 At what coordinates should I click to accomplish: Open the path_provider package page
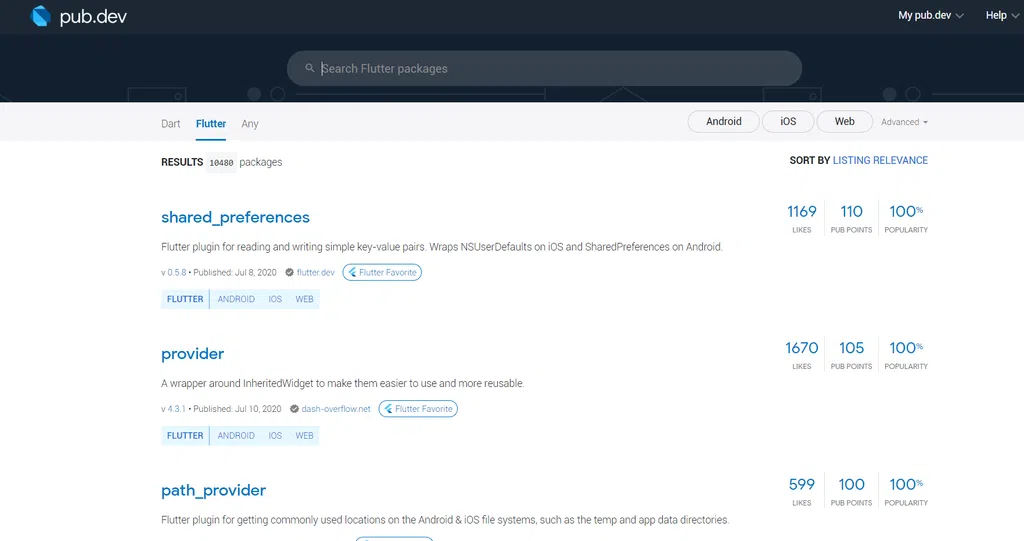tap(214, 490)
